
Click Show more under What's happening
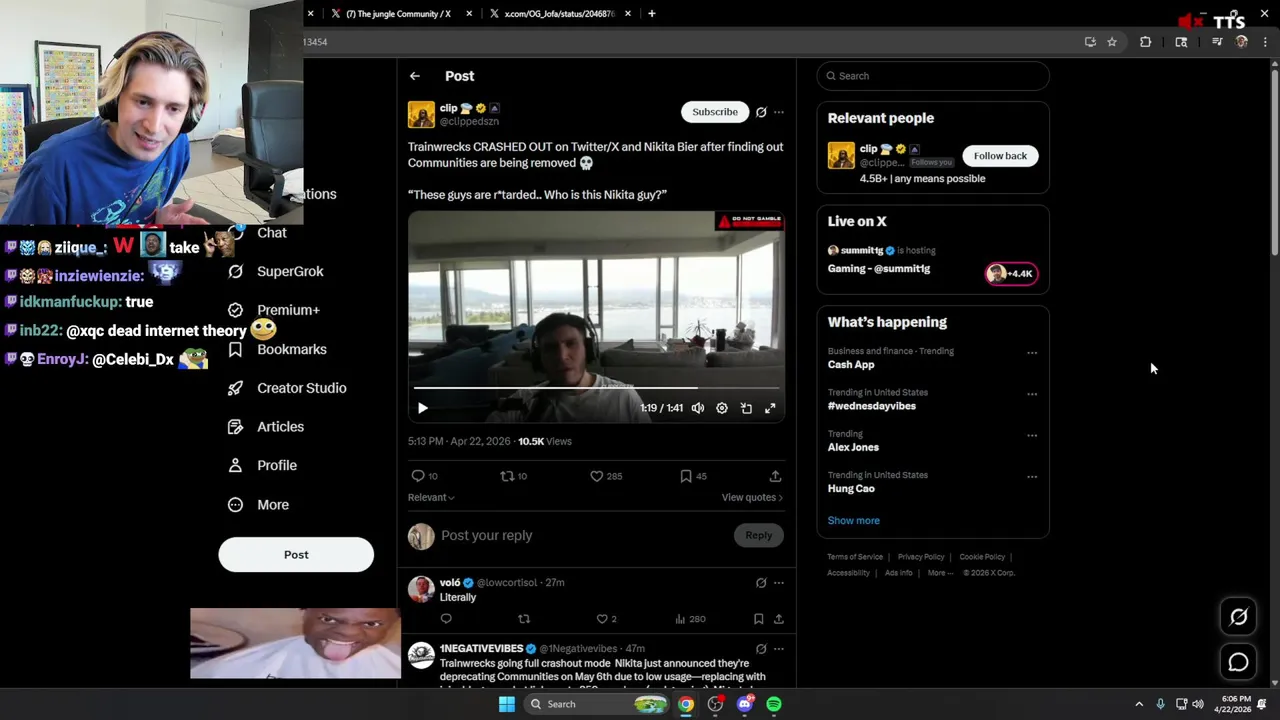(854, 520)
